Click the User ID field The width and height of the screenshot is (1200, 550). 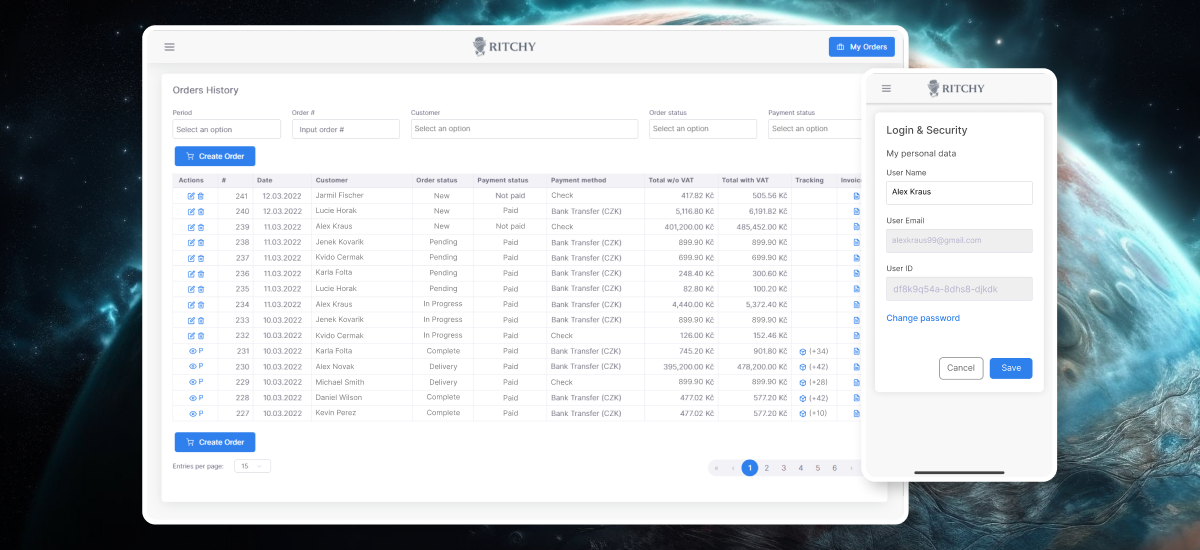point(959,289)
